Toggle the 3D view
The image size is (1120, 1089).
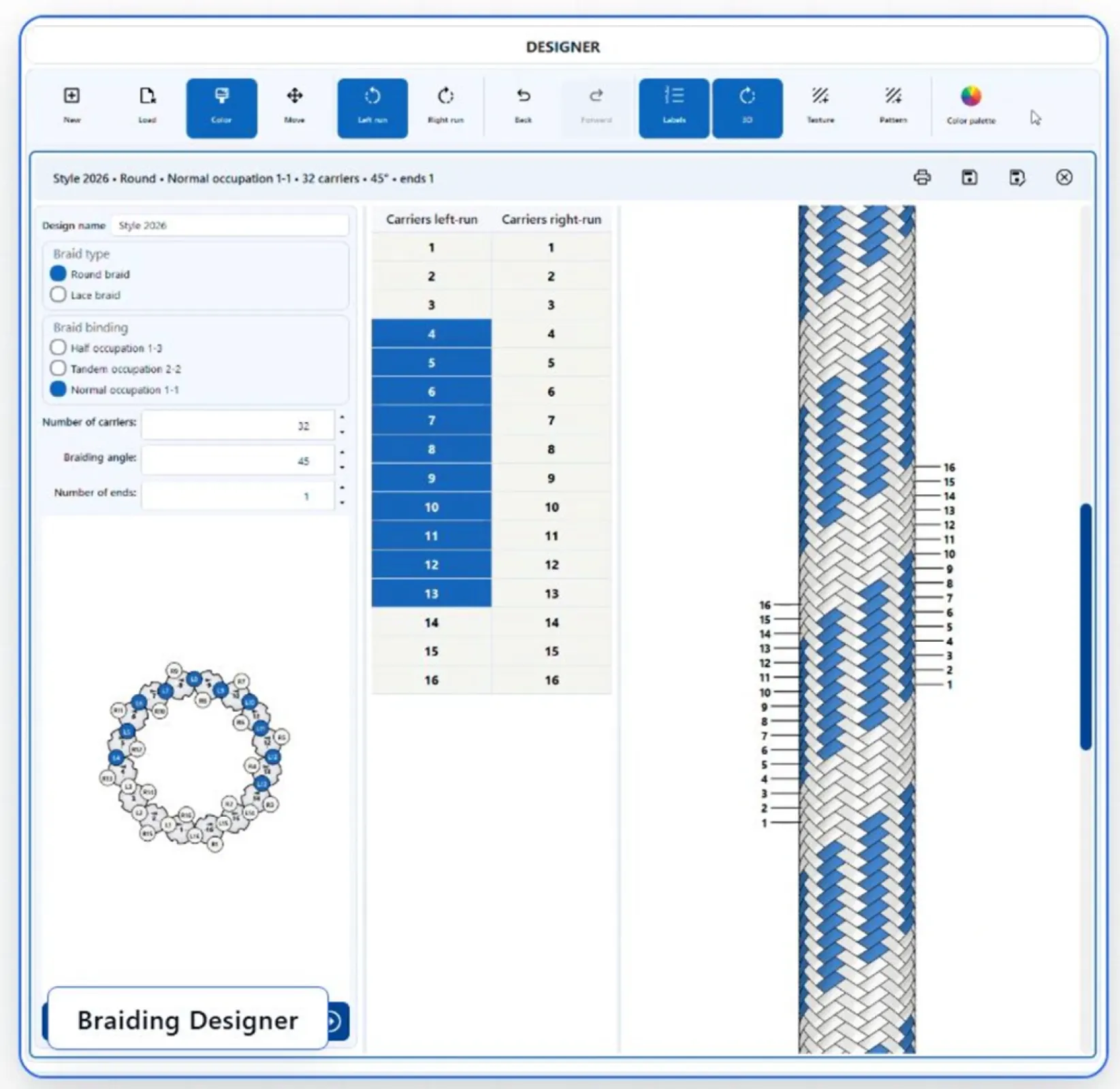[x=747, y=108]
